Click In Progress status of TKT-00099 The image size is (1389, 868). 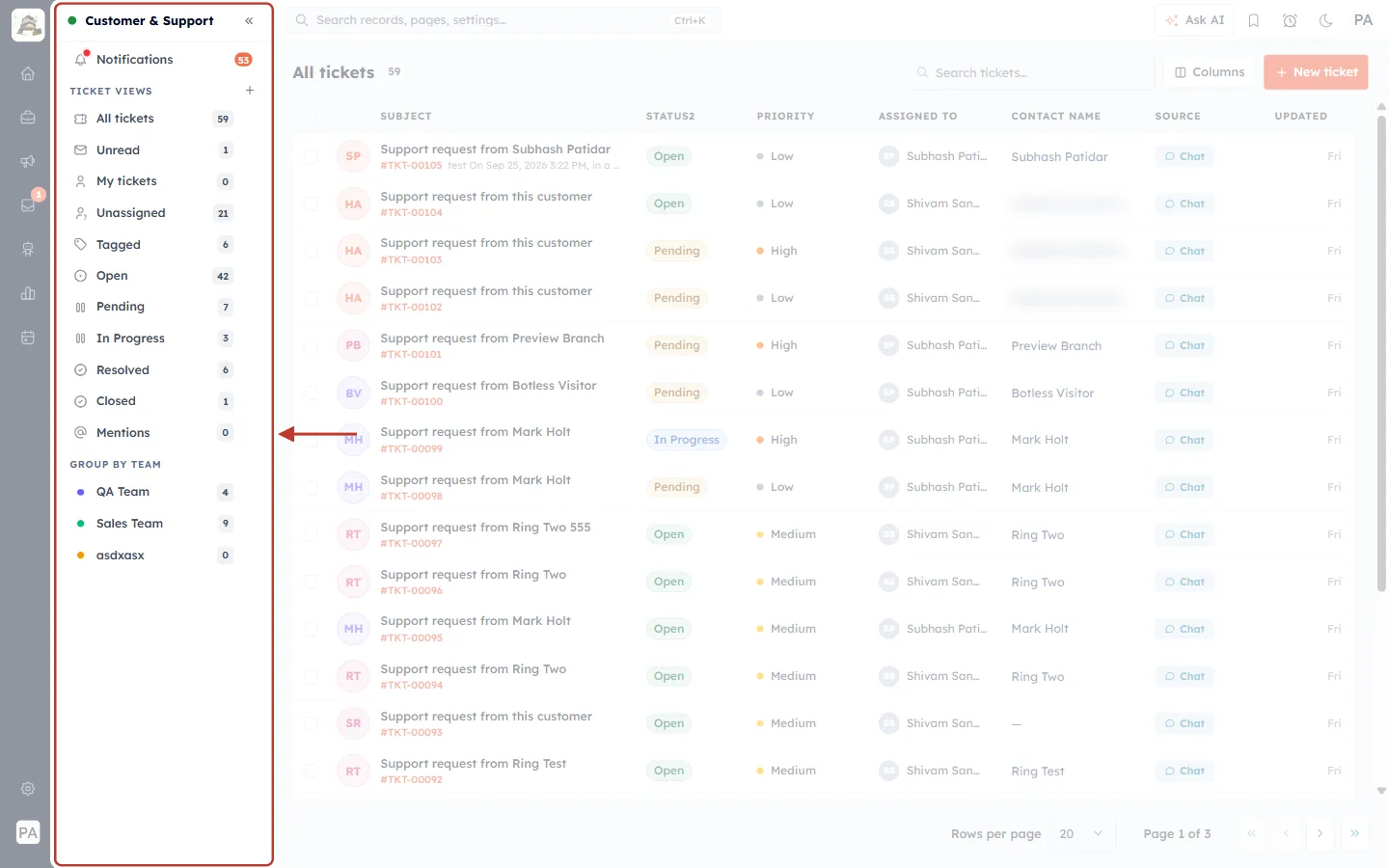click(x=687, y=440)
